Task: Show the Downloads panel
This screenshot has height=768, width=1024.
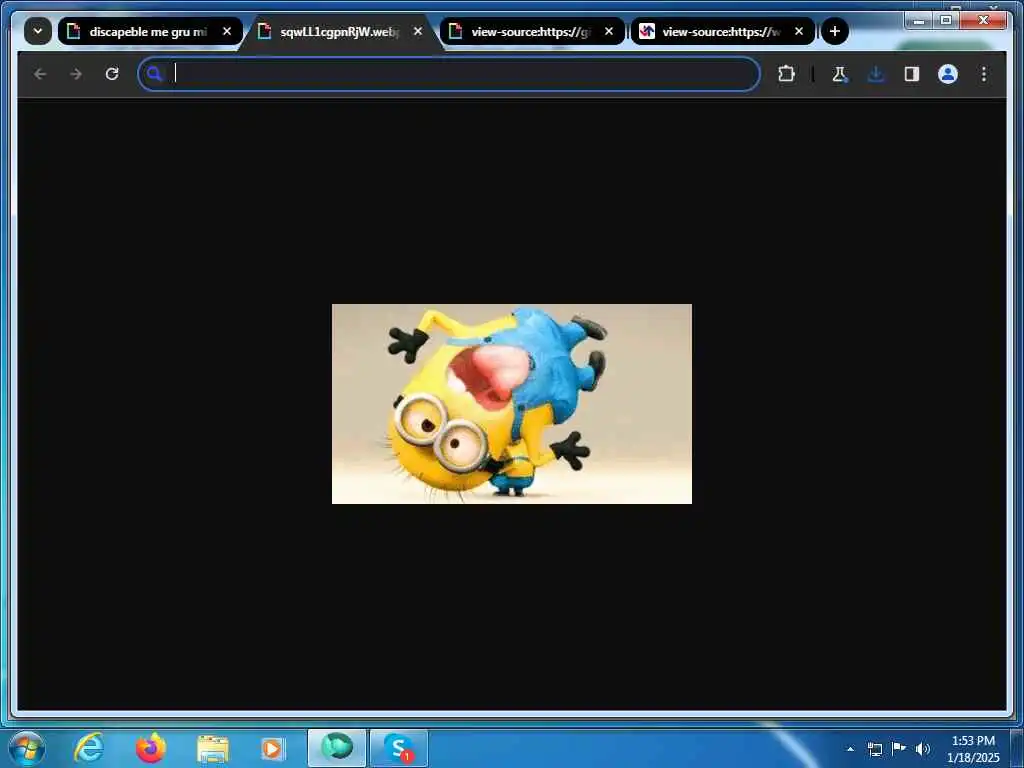Action: [x=876, y=74]
